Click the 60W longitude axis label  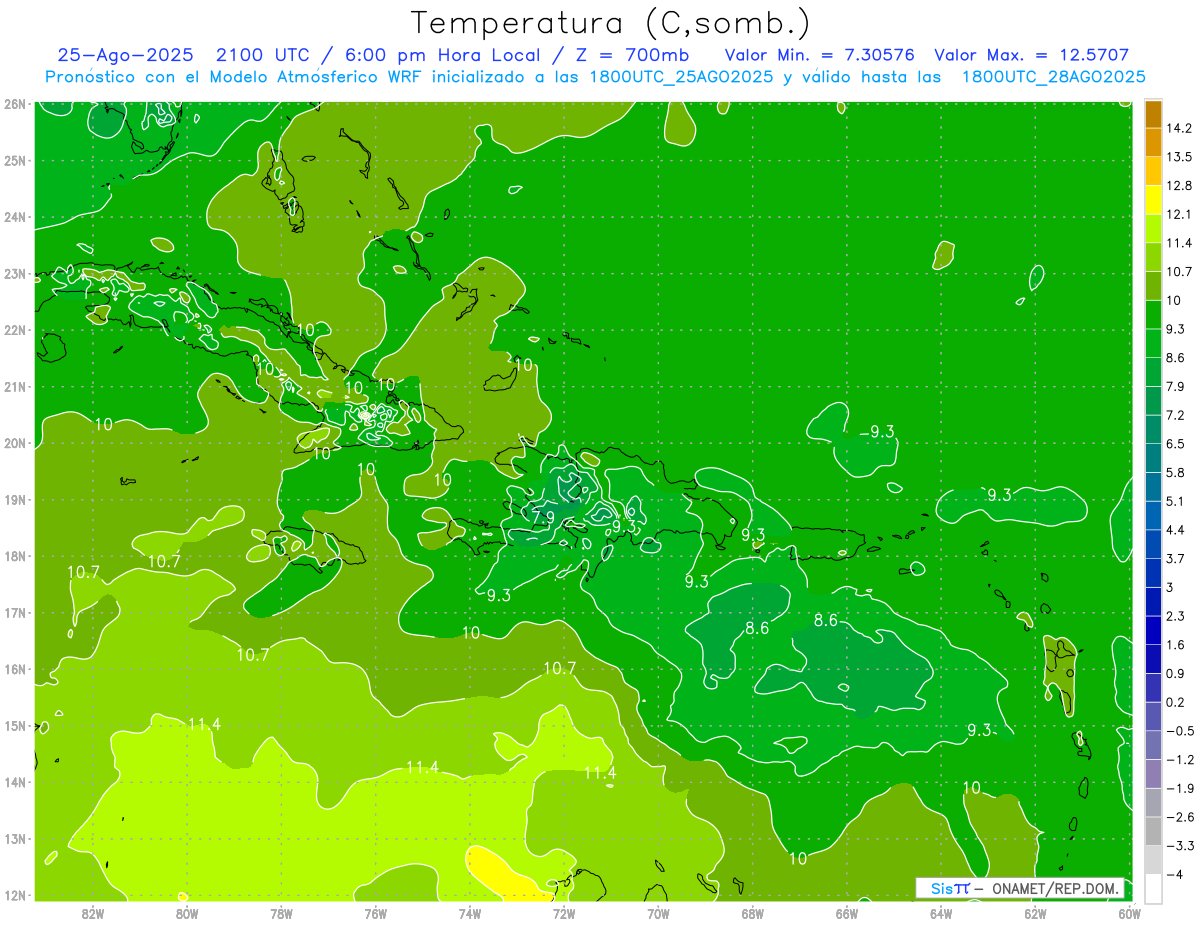[x=1129, y=912]
